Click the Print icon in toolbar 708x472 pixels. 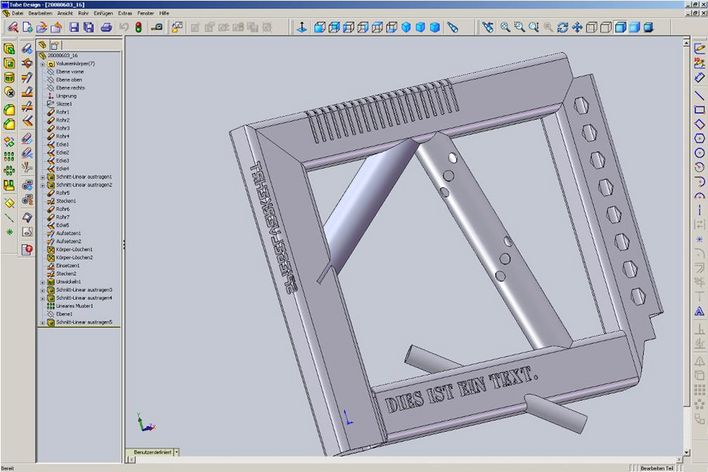click(106, 27)
